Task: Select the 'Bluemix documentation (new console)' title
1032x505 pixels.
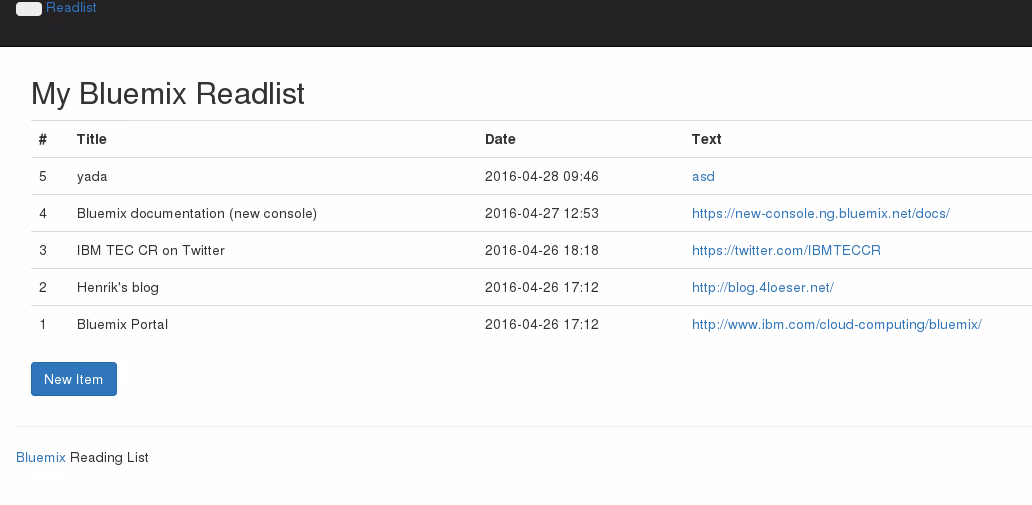Action: [x=196, y=213]
